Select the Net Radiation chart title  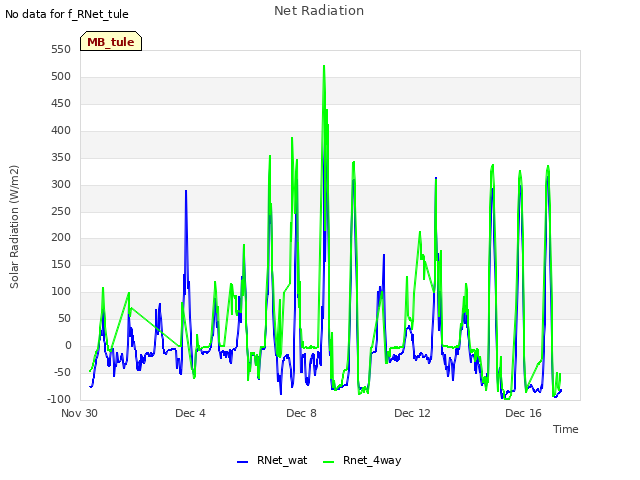click(x=319, y=11)
